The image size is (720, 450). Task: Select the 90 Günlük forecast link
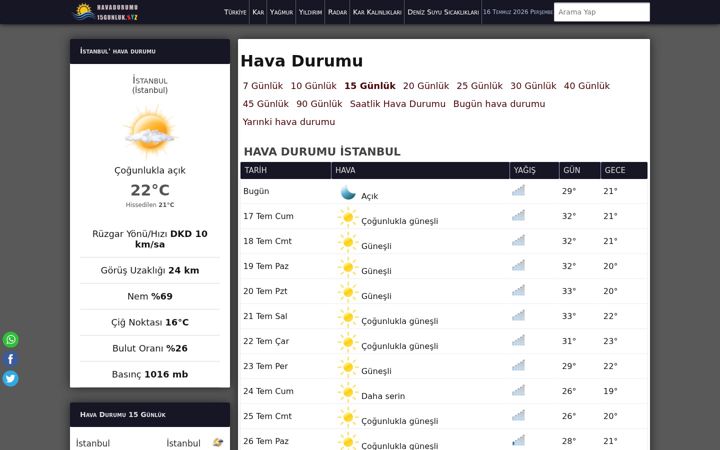[x=319, y=104]
